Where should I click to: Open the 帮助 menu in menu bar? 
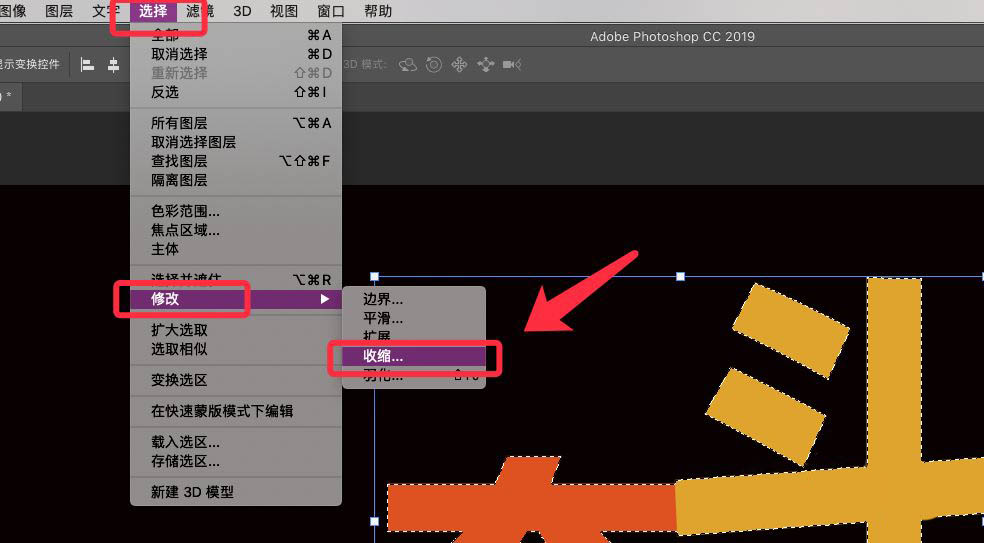[378, 11]
